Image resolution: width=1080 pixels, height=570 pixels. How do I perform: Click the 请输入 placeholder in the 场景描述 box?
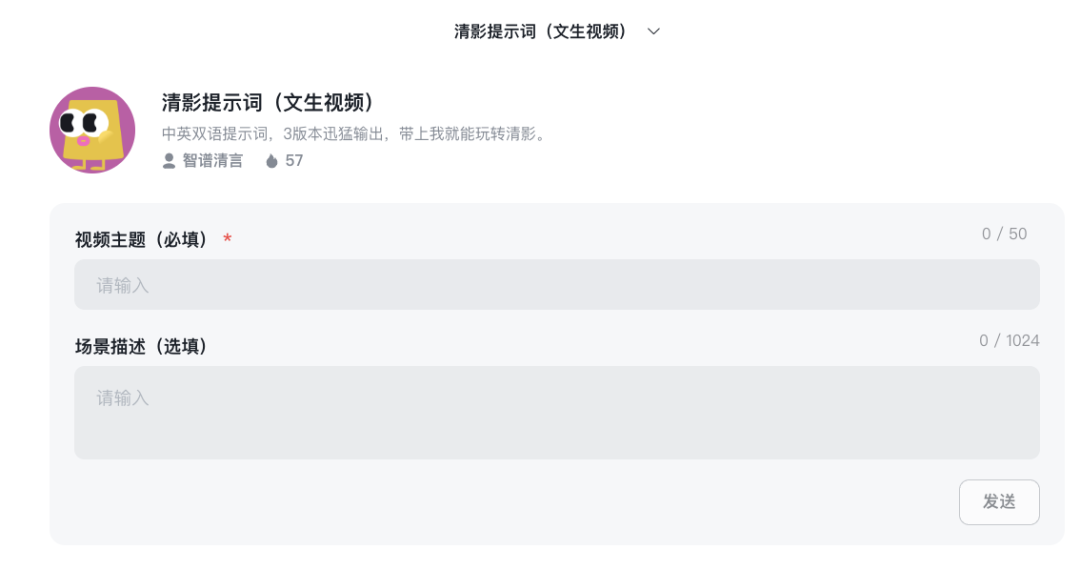point(123,398)
